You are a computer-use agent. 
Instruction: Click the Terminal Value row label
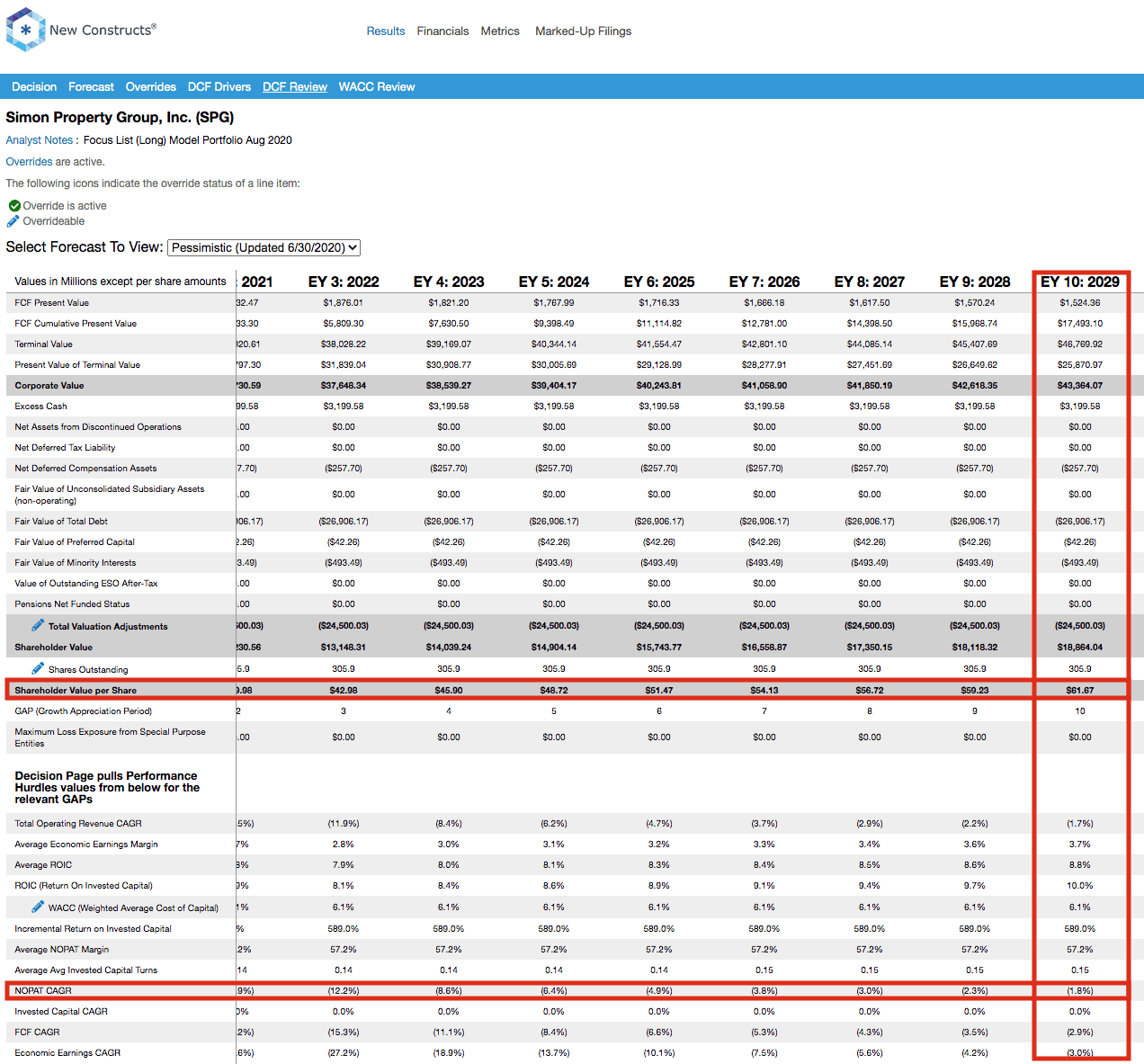[x=44, y=344]
